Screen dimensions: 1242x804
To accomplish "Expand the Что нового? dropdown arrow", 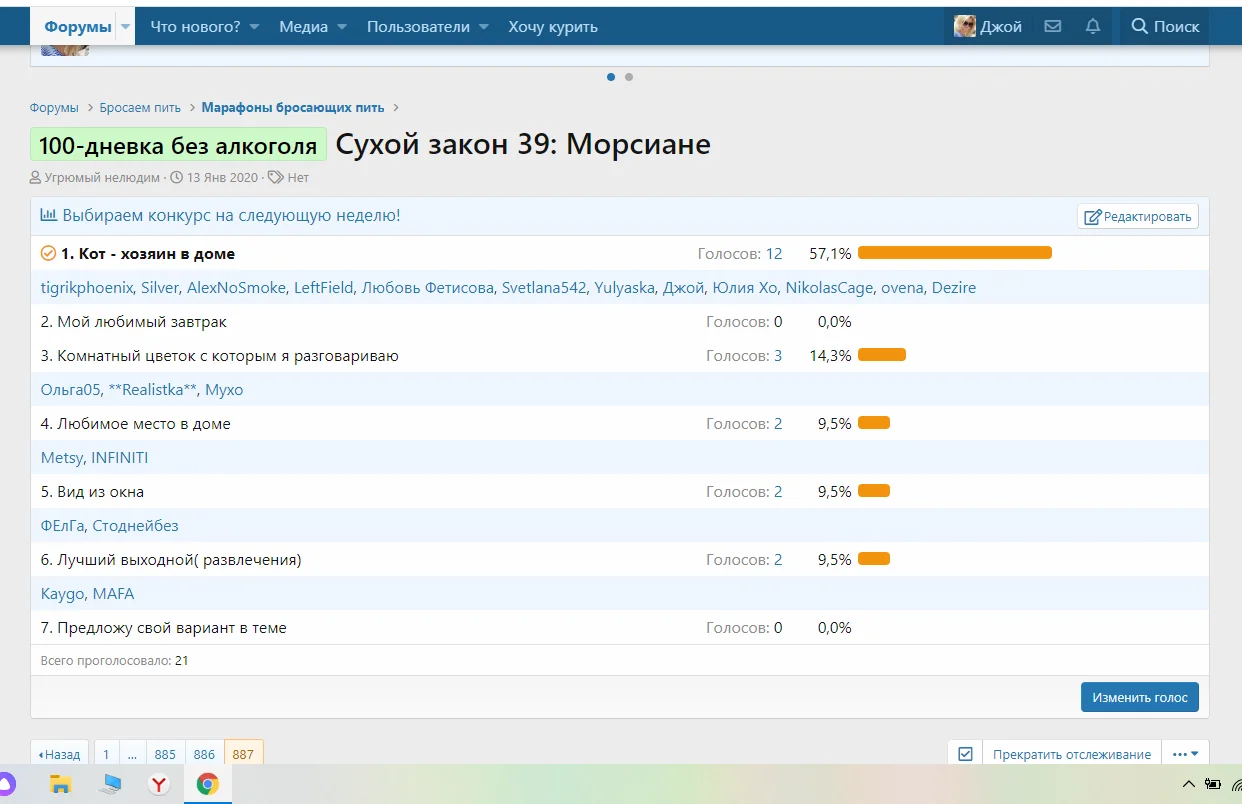I will (254, 27).
